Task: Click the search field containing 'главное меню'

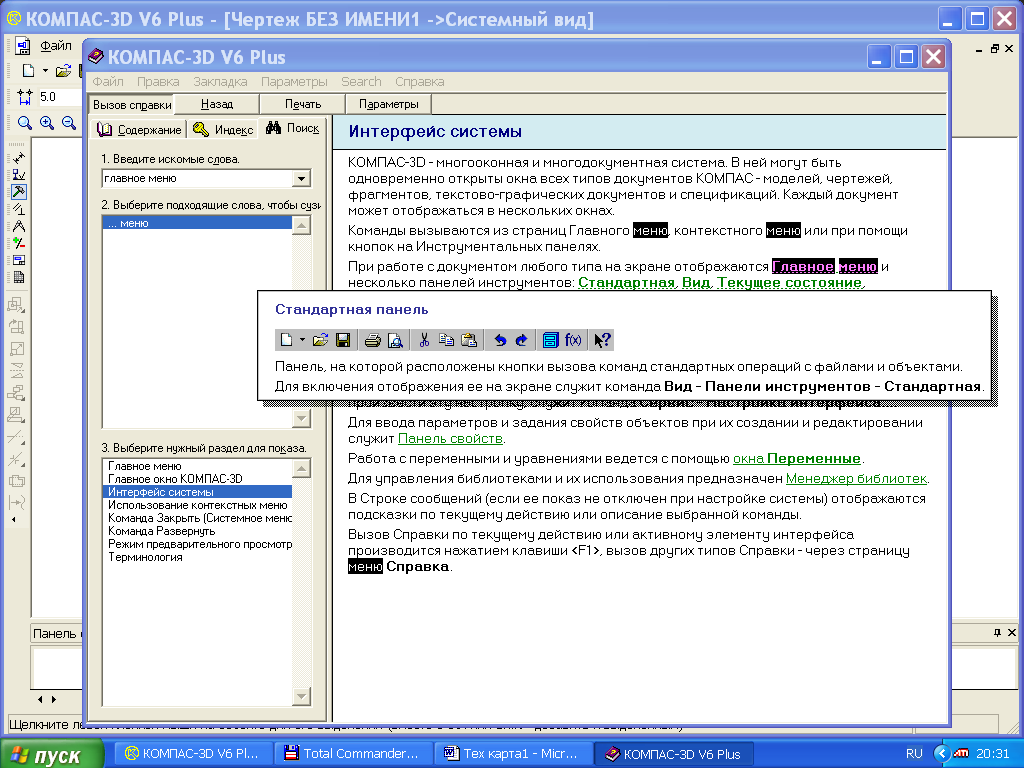Action: coord(198,178)
